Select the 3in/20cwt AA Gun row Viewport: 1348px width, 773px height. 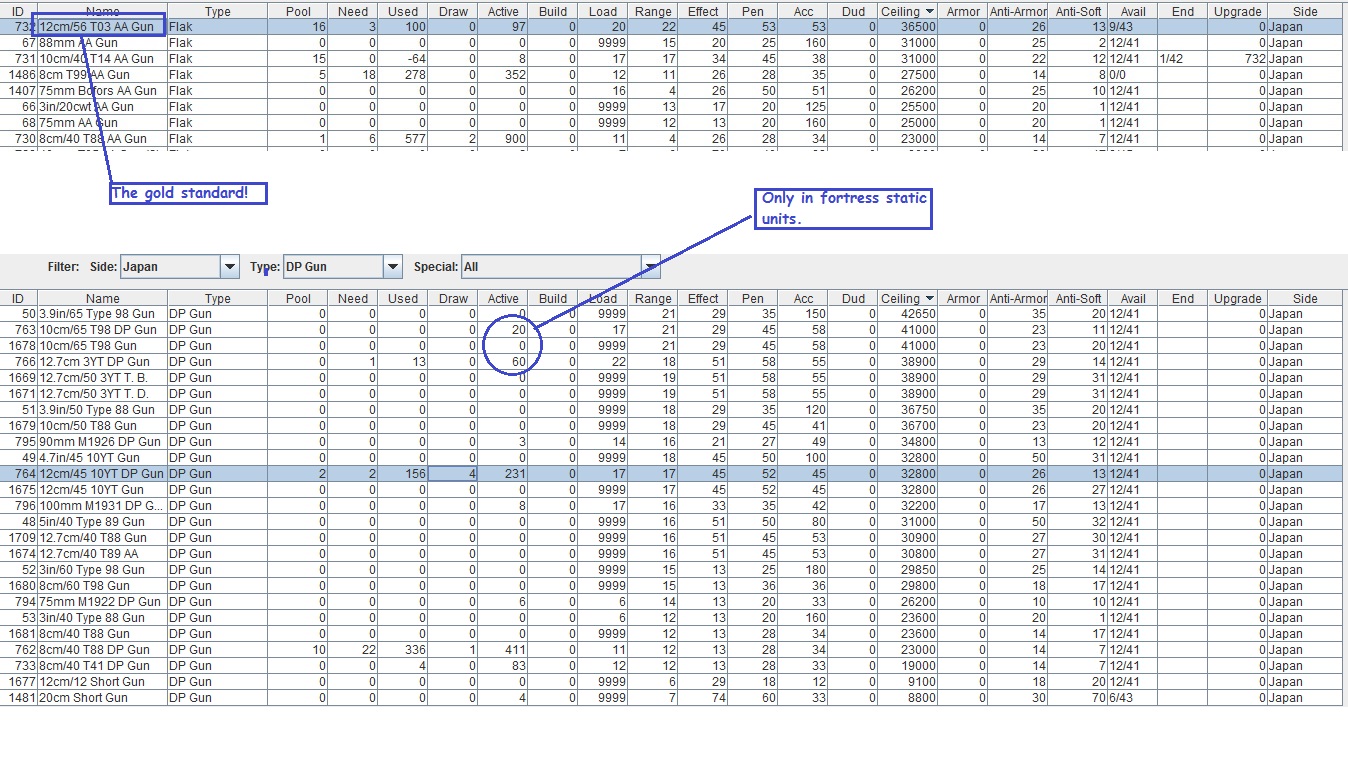[x=671, y=107]
